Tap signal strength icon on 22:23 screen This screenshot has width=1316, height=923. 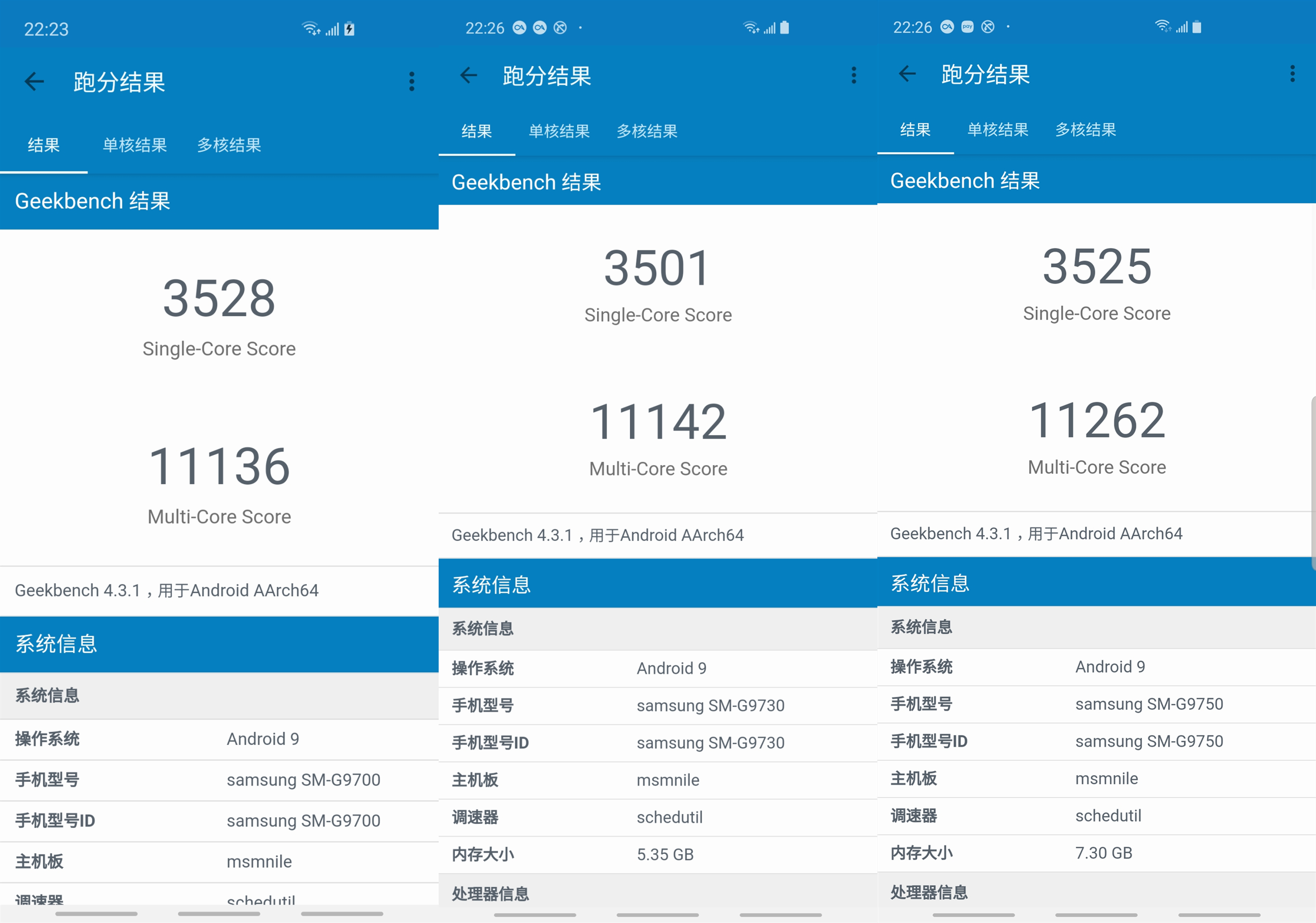[333, 29]
